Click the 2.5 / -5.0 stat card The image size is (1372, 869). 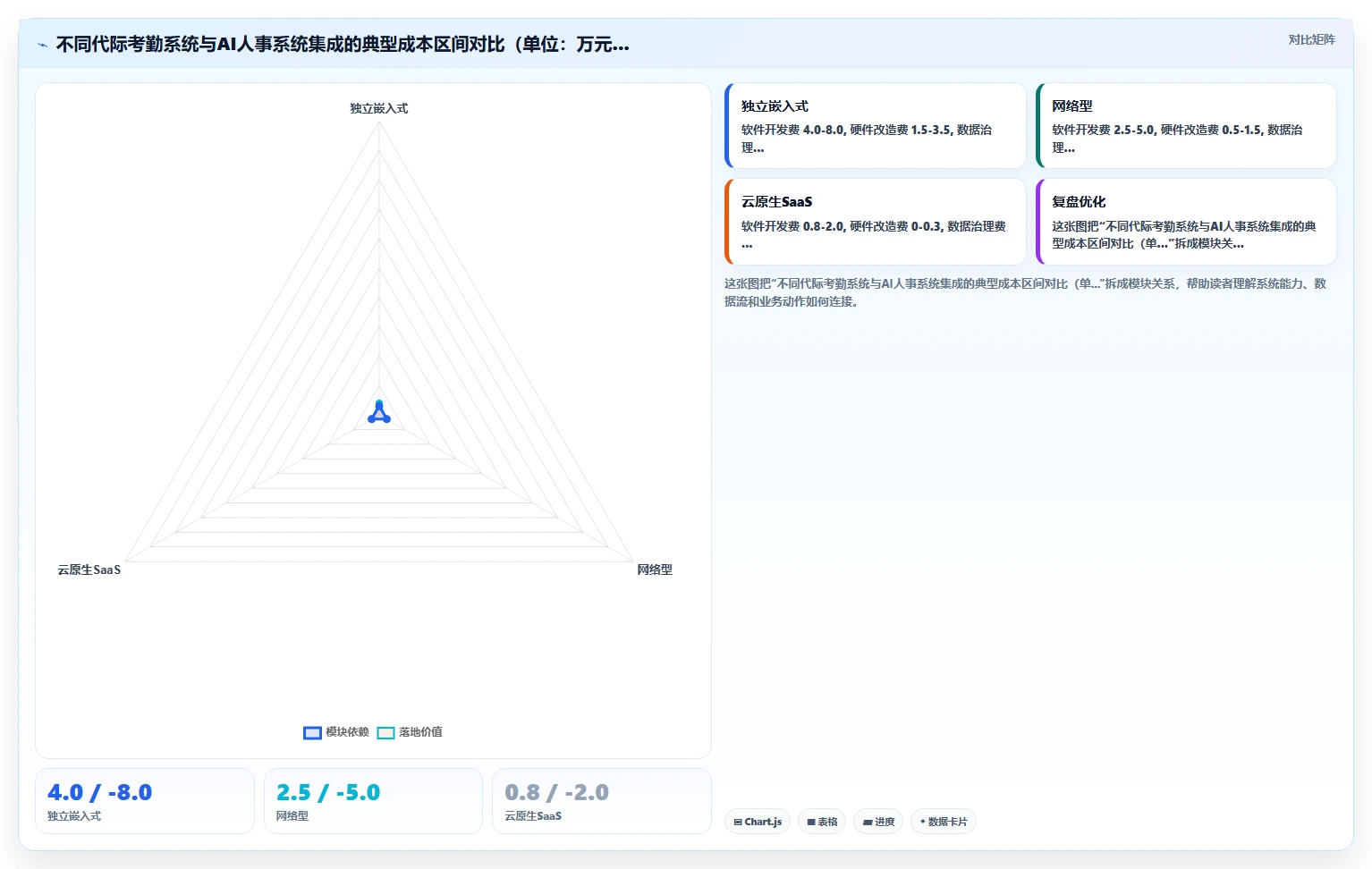[x=373, y=801]
